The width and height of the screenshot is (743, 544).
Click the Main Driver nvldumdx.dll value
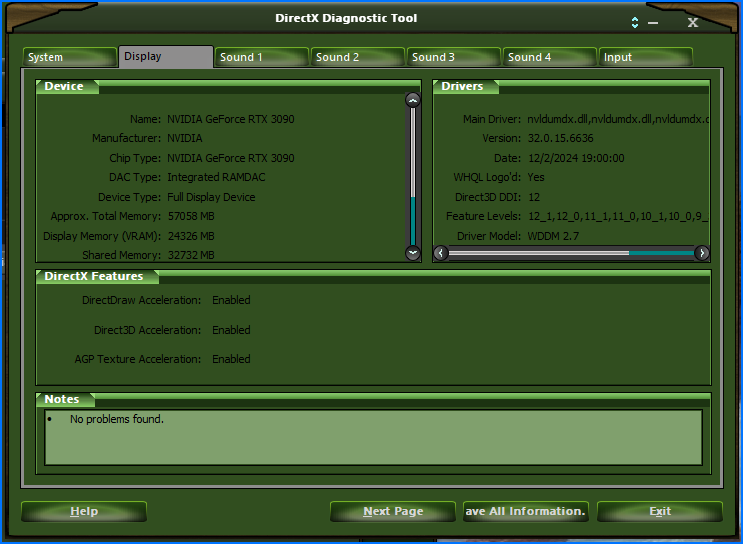coord(618,119)
